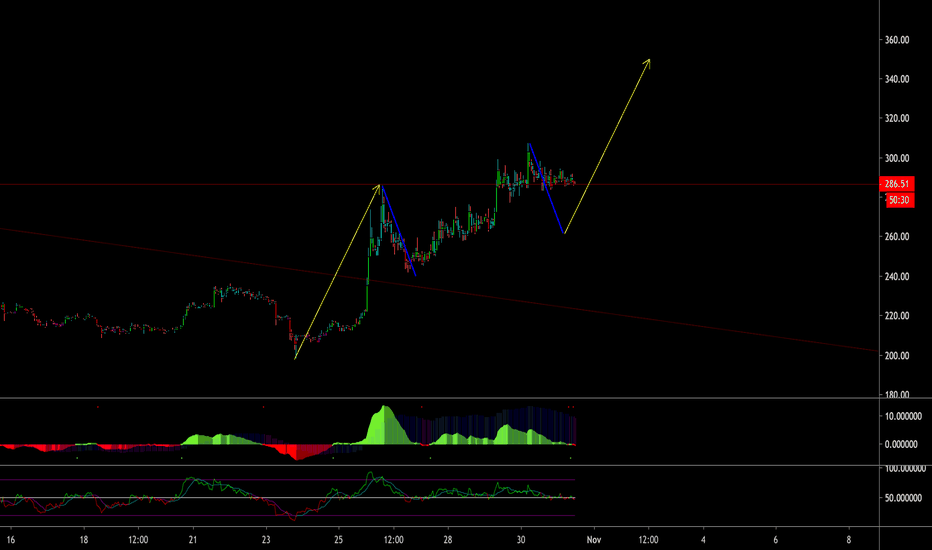
Task: Select the yellow projection arrow pointing toward 350
Action: pos(607,146)
